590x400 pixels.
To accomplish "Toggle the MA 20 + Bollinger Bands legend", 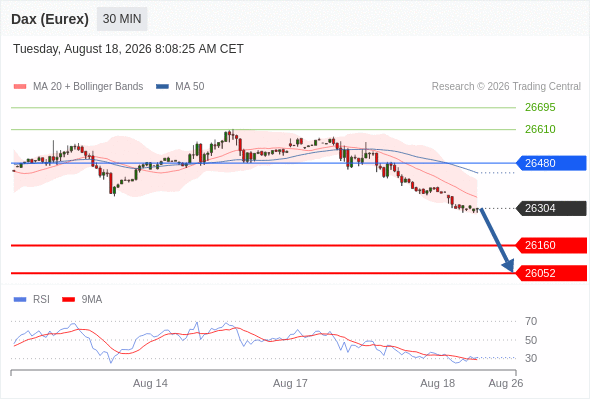I will pos(78,87).
